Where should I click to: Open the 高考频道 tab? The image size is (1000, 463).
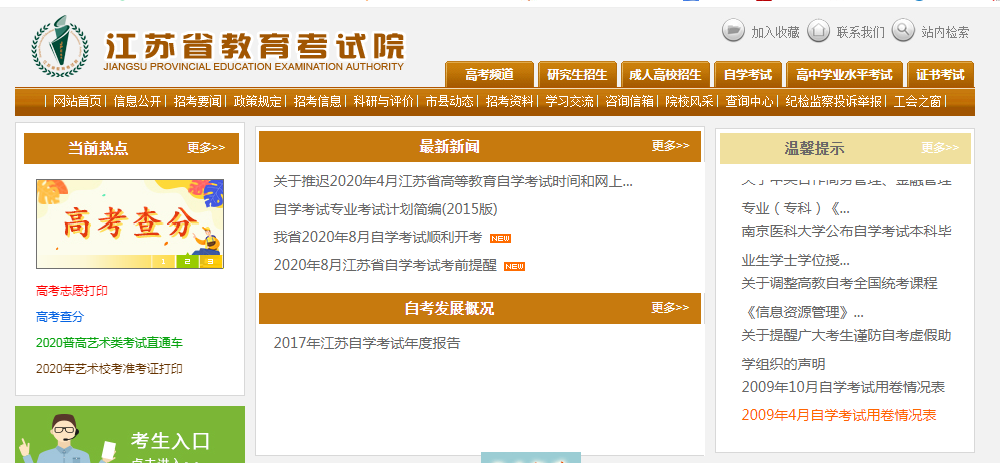(489, 75)
